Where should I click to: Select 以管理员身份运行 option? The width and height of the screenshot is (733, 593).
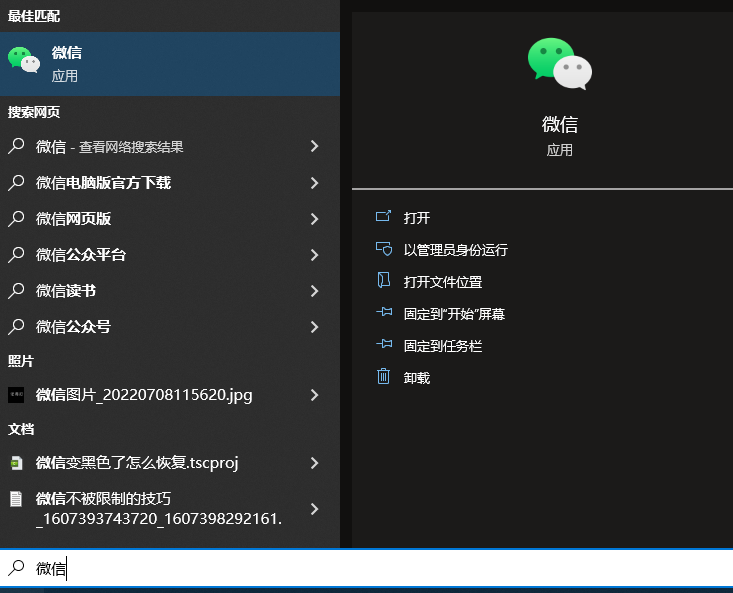point(455,250)
